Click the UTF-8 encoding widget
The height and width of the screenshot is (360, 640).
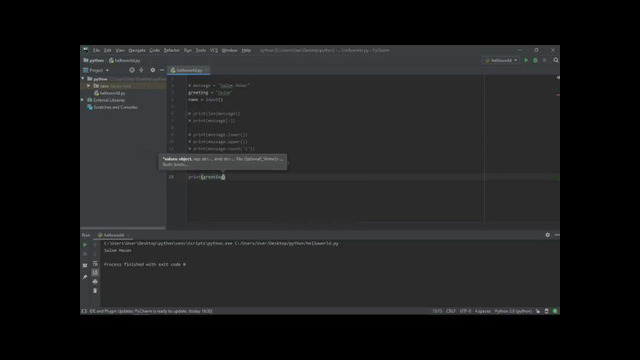click(465, 311)
